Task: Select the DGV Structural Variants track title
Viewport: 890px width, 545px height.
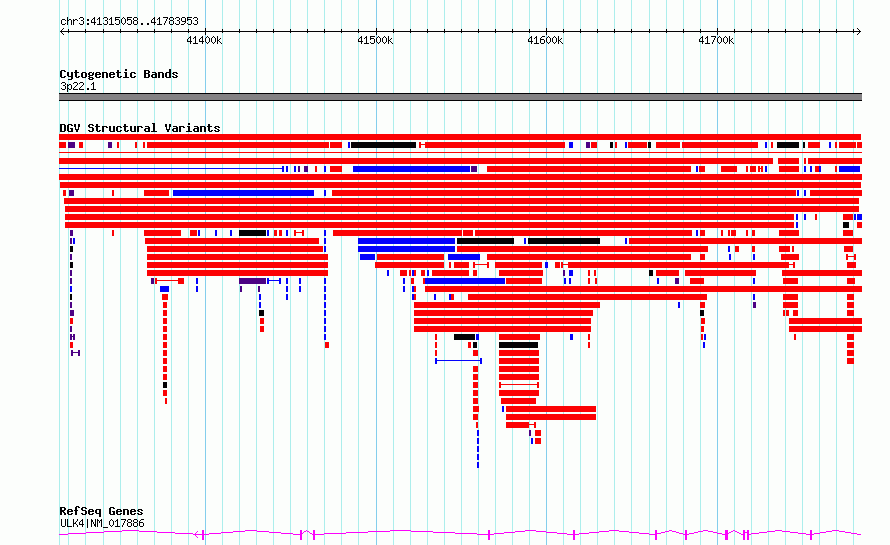Action: [x=140, y=128]
